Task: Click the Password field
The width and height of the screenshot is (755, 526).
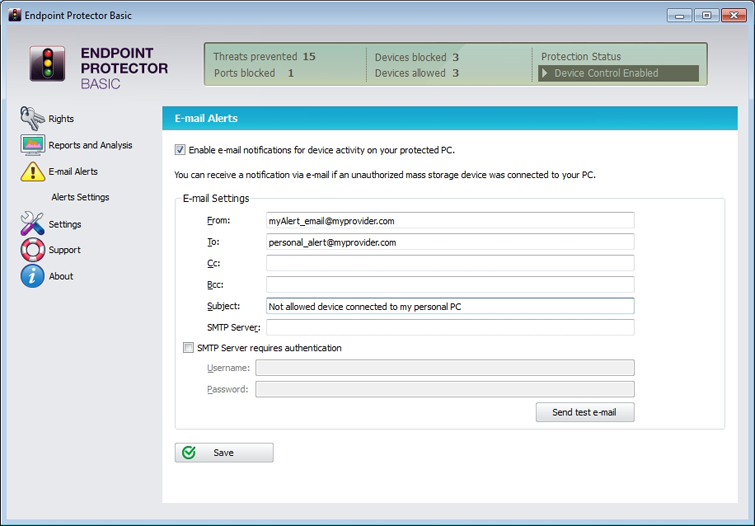Action: [x=445, y=389]
